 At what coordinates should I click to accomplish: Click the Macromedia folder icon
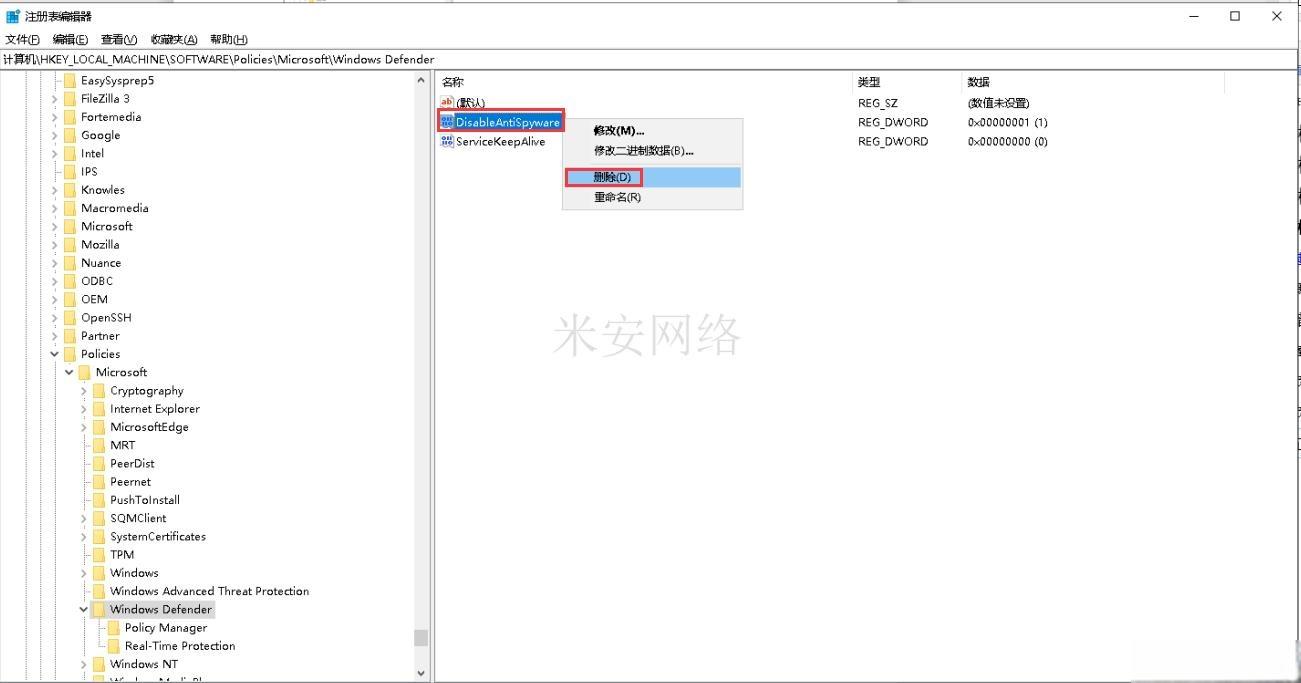pos(70,208)
